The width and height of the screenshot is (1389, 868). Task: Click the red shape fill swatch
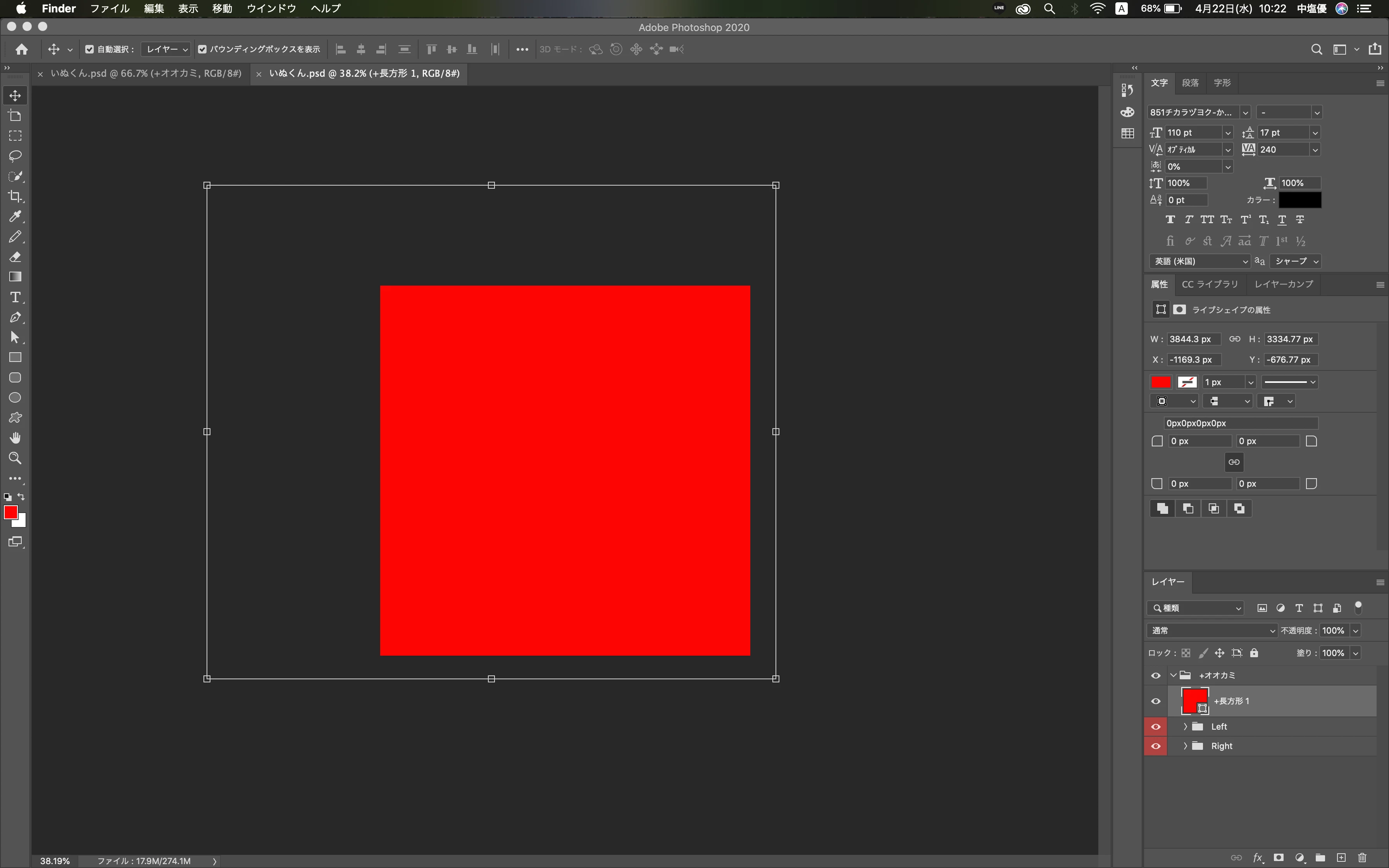click(x=1161, y=382)
